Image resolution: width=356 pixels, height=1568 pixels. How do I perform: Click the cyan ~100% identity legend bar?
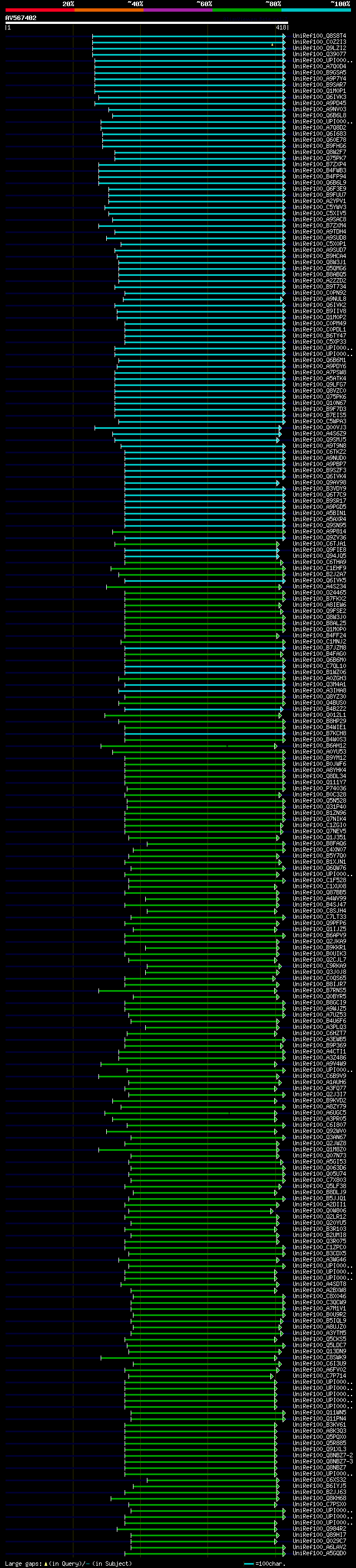point(316,10)
